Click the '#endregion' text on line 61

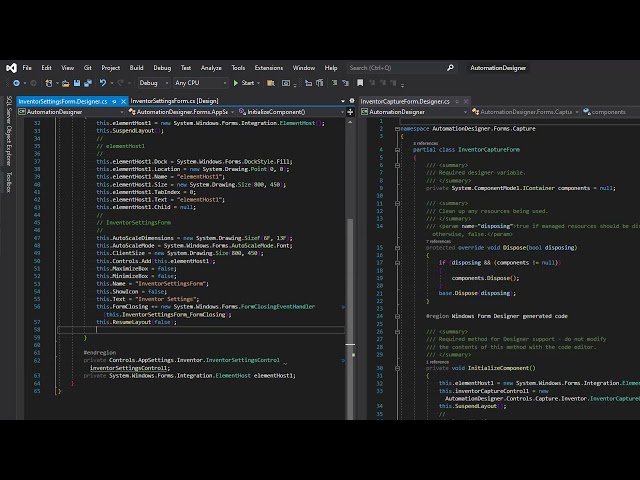click(100, 353)
